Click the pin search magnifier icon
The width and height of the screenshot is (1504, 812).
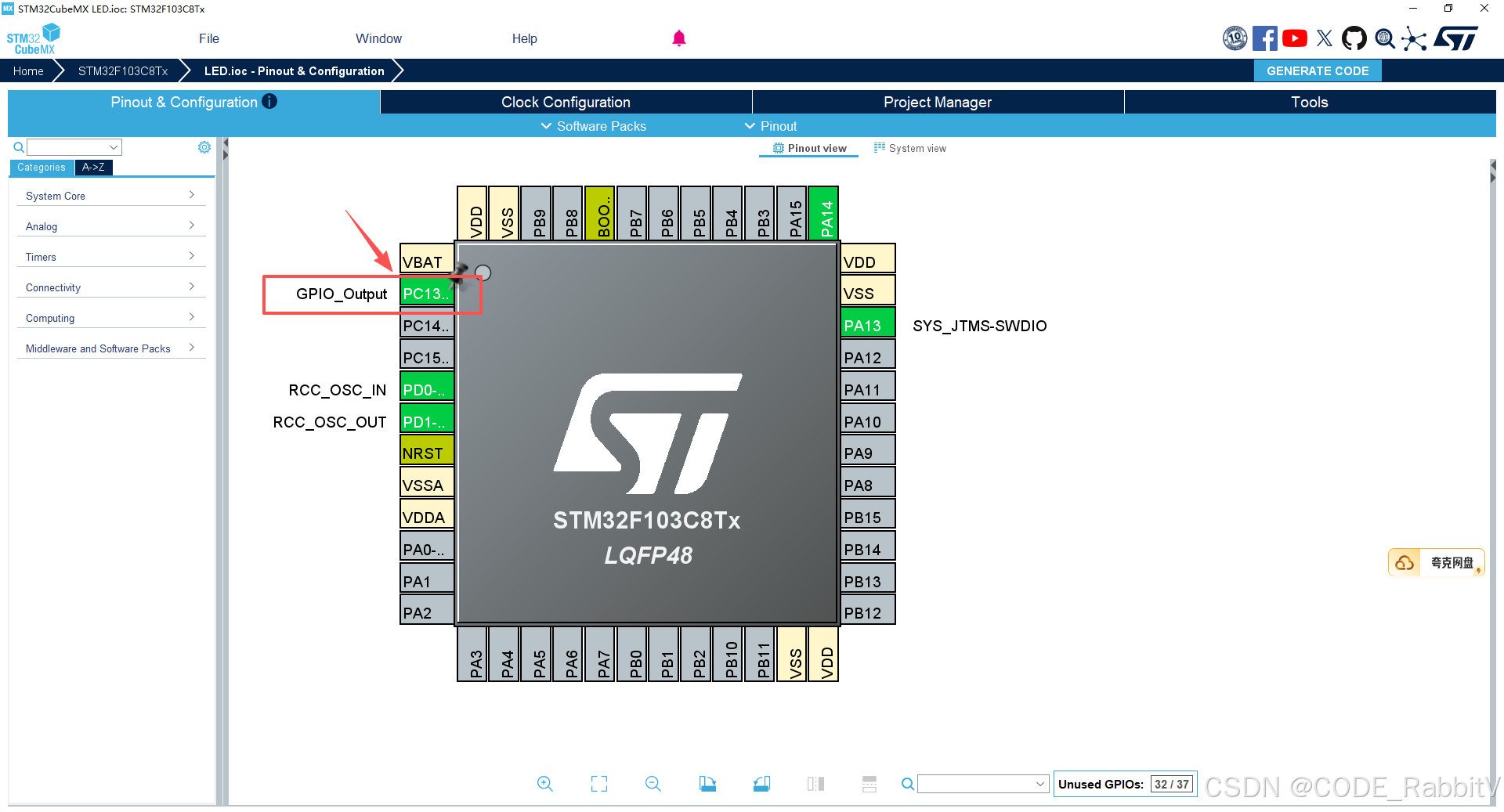pos(907,784)
